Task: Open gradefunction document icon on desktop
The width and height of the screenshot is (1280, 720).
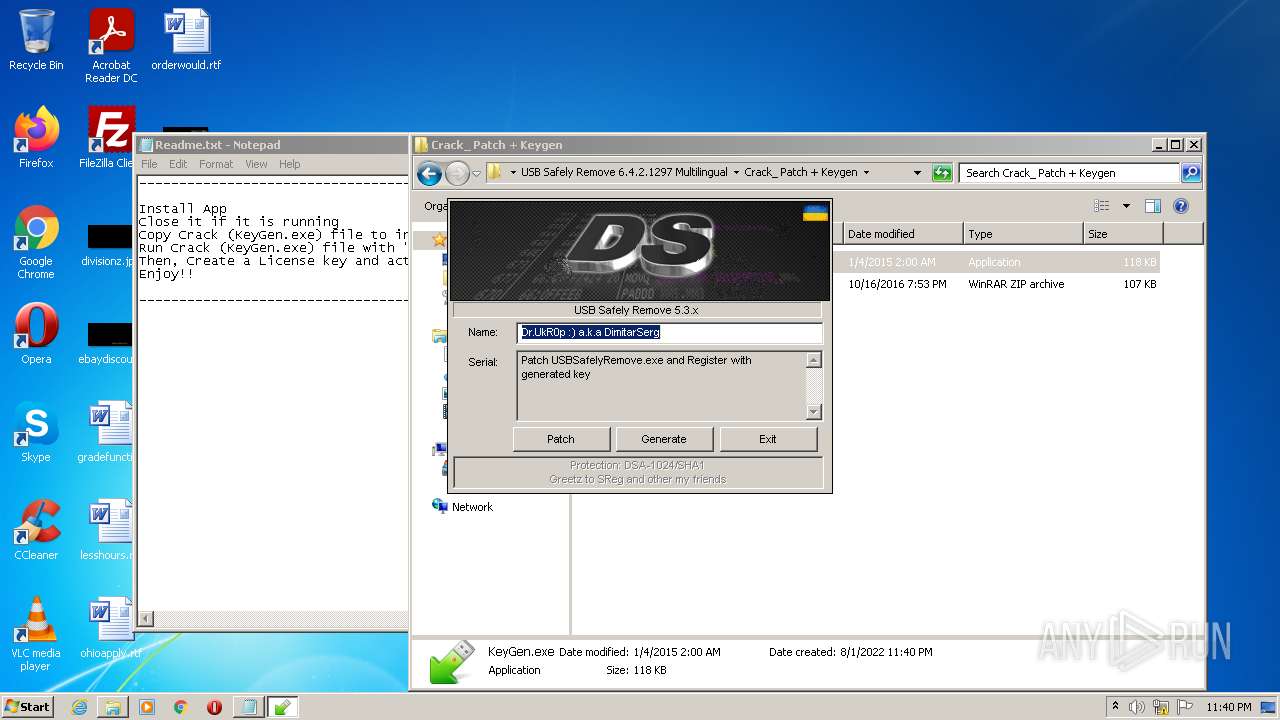Action: pos(108,432)
